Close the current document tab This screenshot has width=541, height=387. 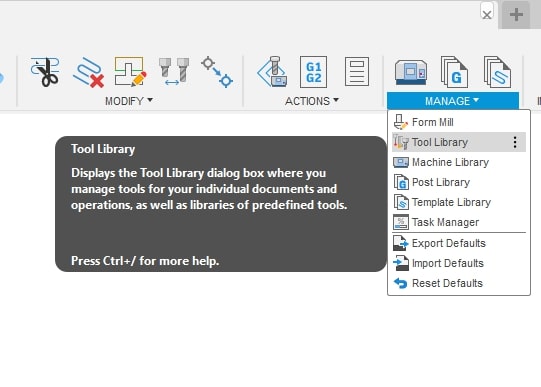[487, 15]
